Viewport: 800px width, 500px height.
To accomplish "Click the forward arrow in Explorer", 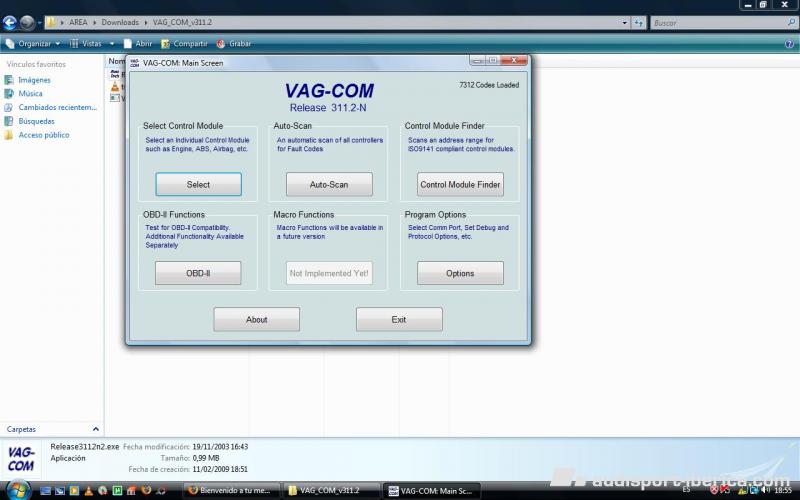I will pyautogui.click(x=27, y=22).
